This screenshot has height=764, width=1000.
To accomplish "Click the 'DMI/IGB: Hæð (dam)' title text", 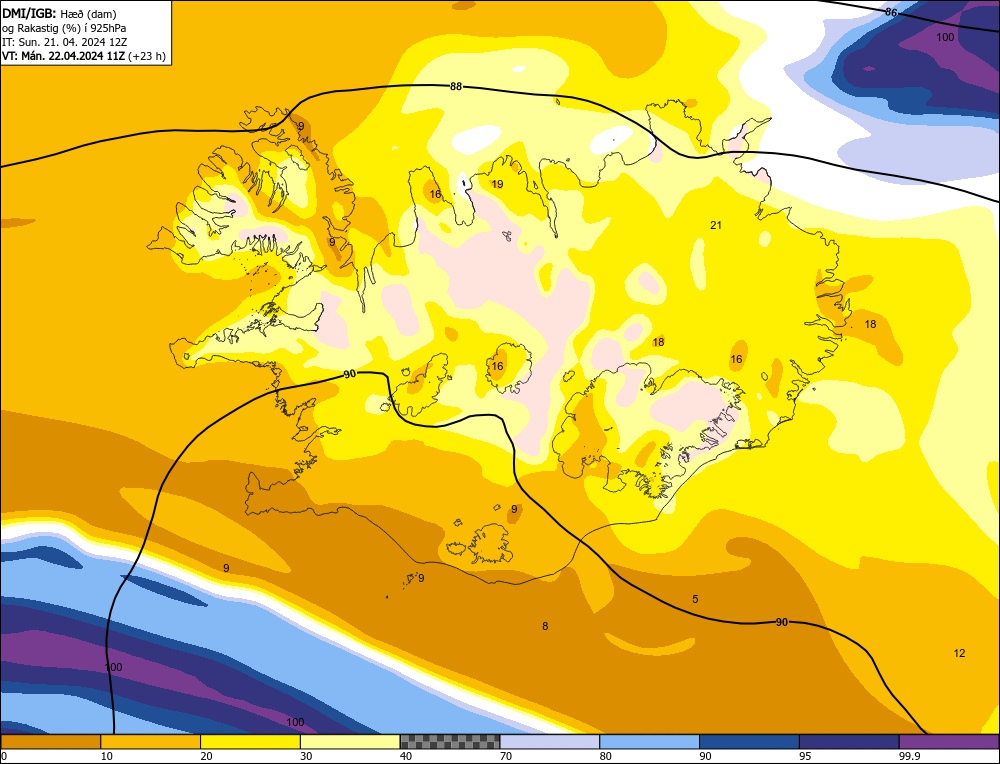I will pos(59,13).
